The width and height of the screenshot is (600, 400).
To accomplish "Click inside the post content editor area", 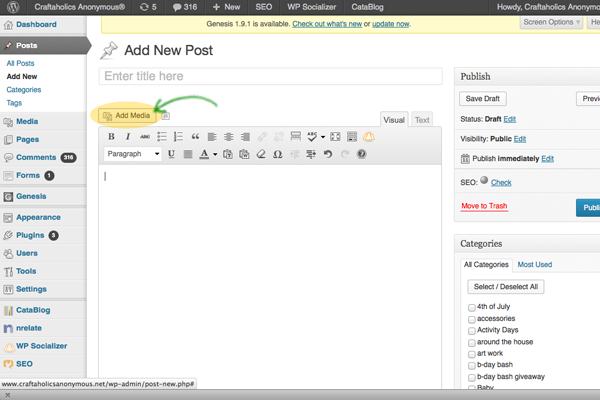I will pyautogui.click(x=270, y=276).
